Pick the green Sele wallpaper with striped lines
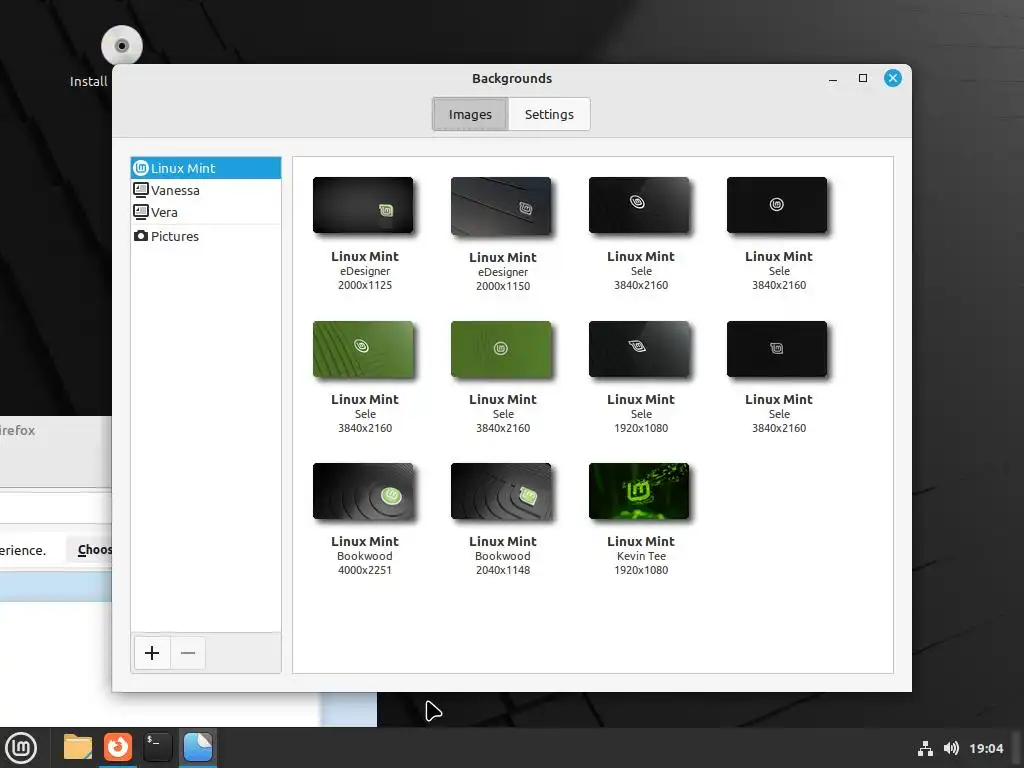Image resolution: width=1024 pixels, height=768 pixels. click(x=363, y=349)
